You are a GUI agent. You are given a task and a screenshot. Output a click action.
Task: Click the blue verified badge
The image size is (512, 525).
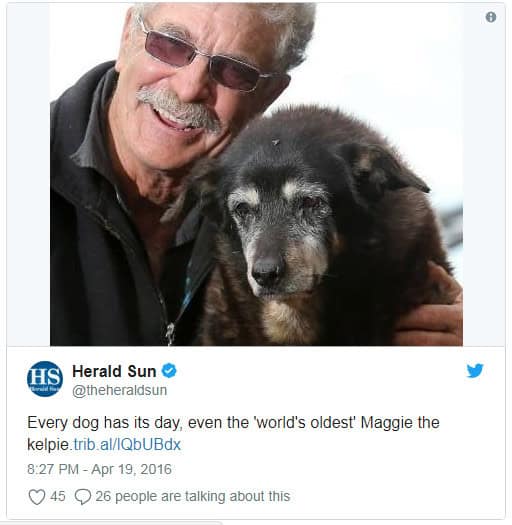pyautogui.click(x=169, y=371)
